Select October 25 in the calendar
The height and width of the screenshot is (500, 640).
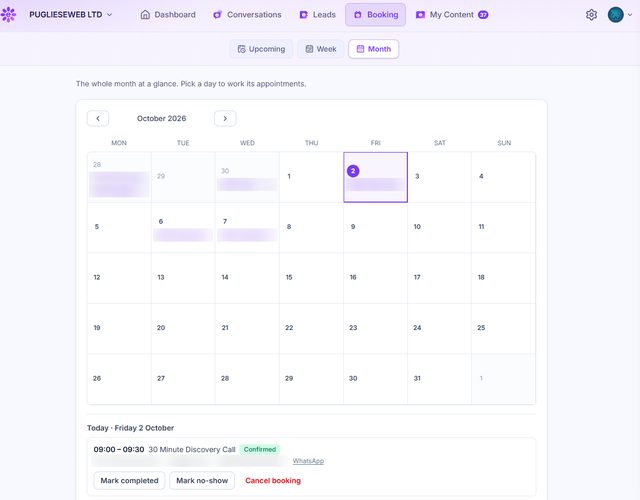pos(504,329)
